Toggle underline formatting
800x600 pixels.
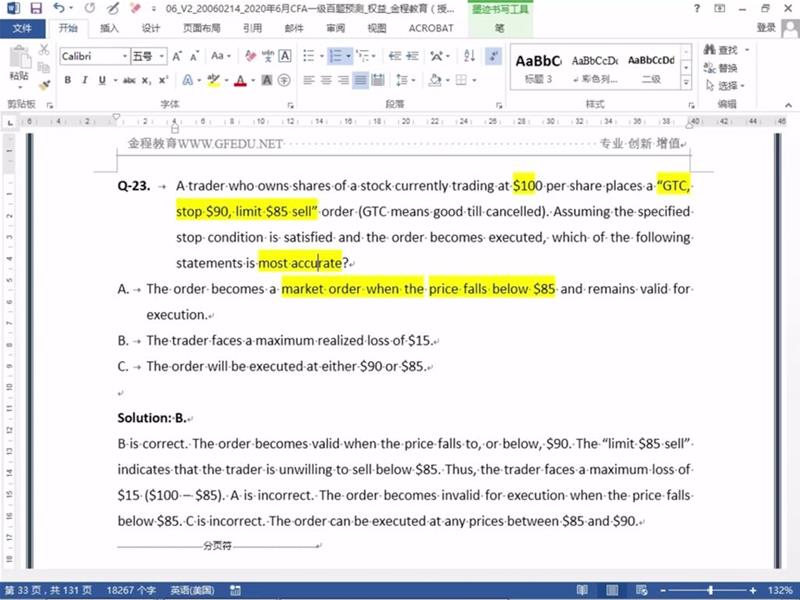[102, 80]
